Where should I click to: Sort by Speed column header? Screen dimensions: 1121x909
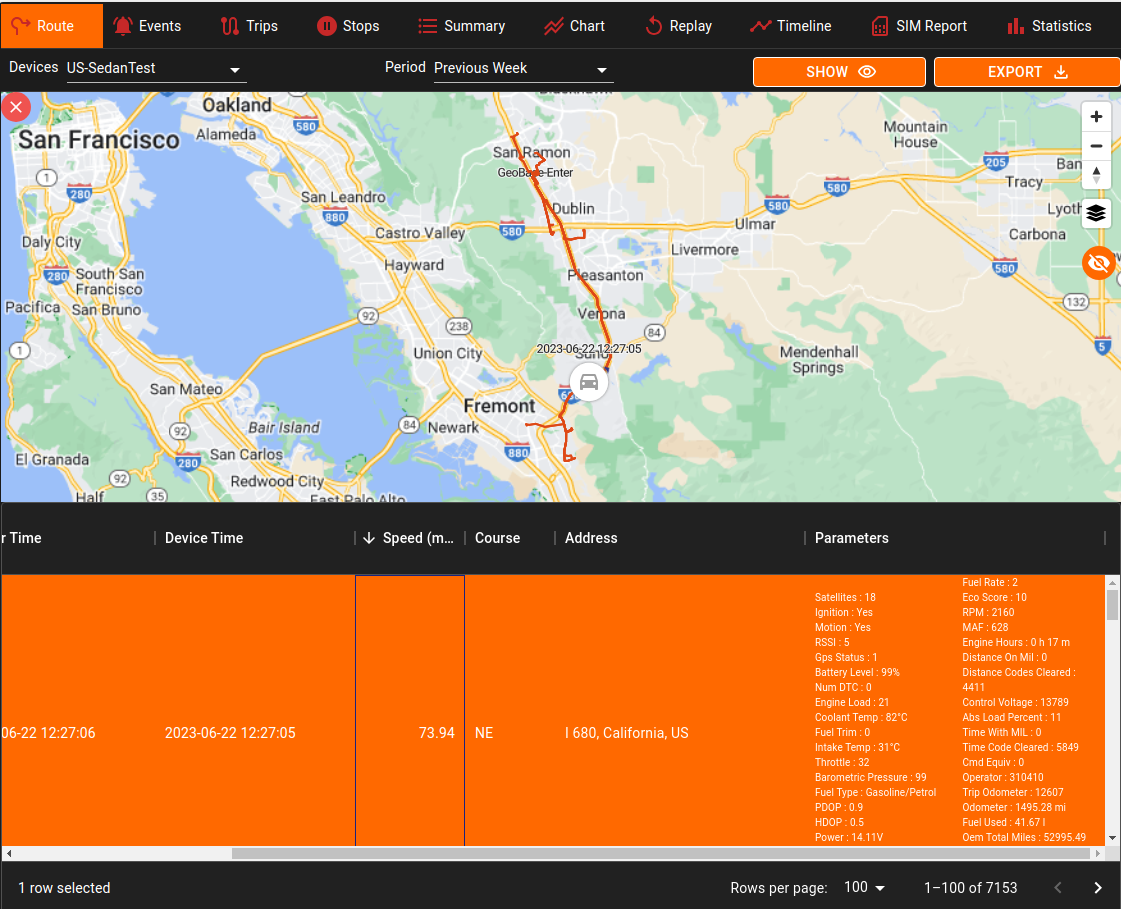click(x=410, y=538)
